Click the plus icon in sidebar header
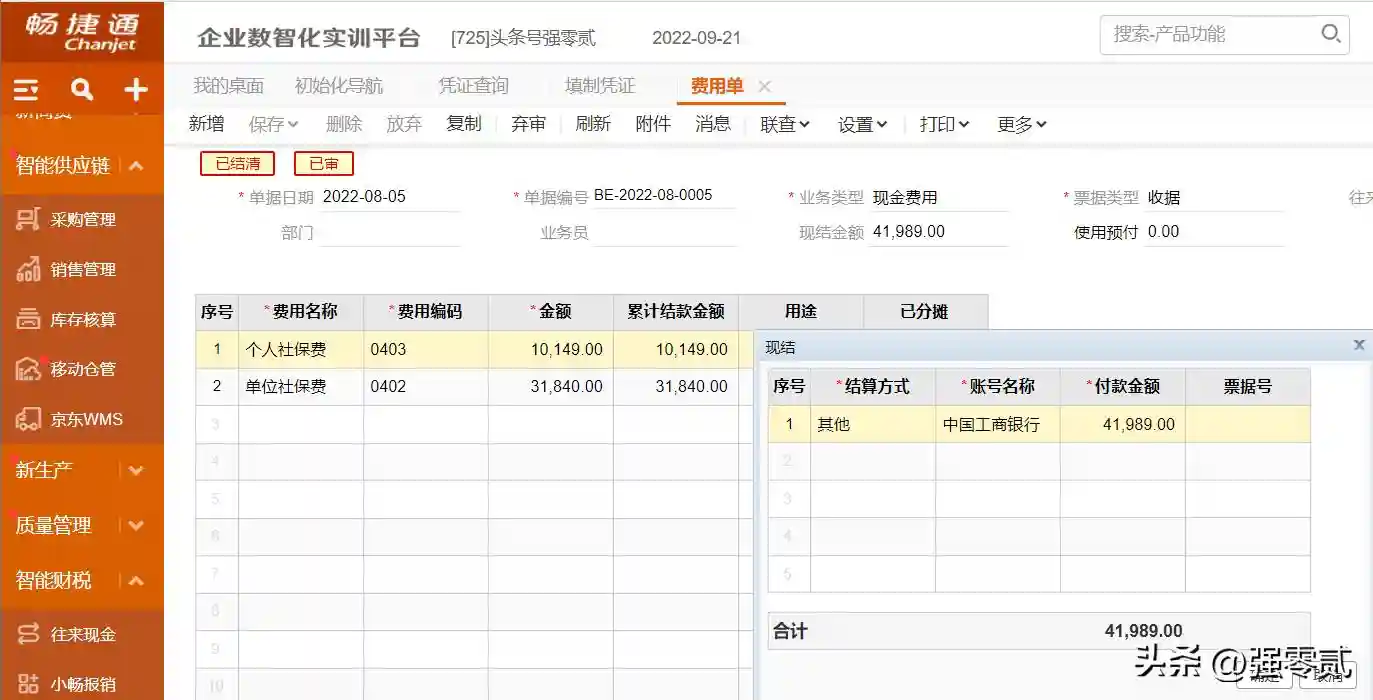 pos(136,90)
